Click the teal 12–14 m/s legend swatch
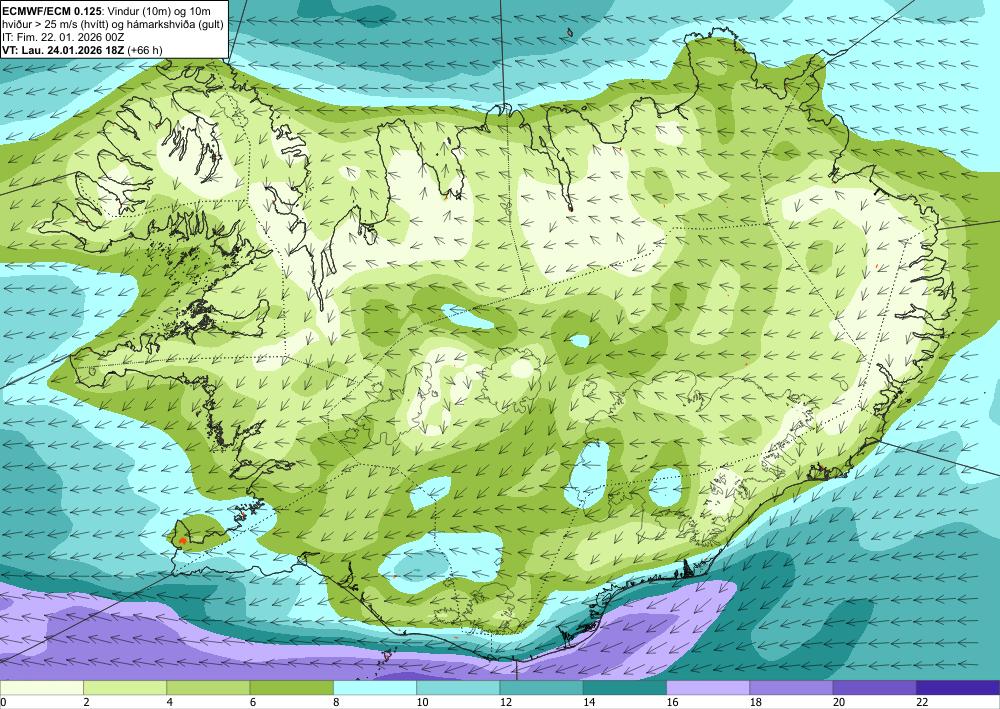The height and width of the screenshot is (709, 1000). pyautogui.click(x=541, y=688)
